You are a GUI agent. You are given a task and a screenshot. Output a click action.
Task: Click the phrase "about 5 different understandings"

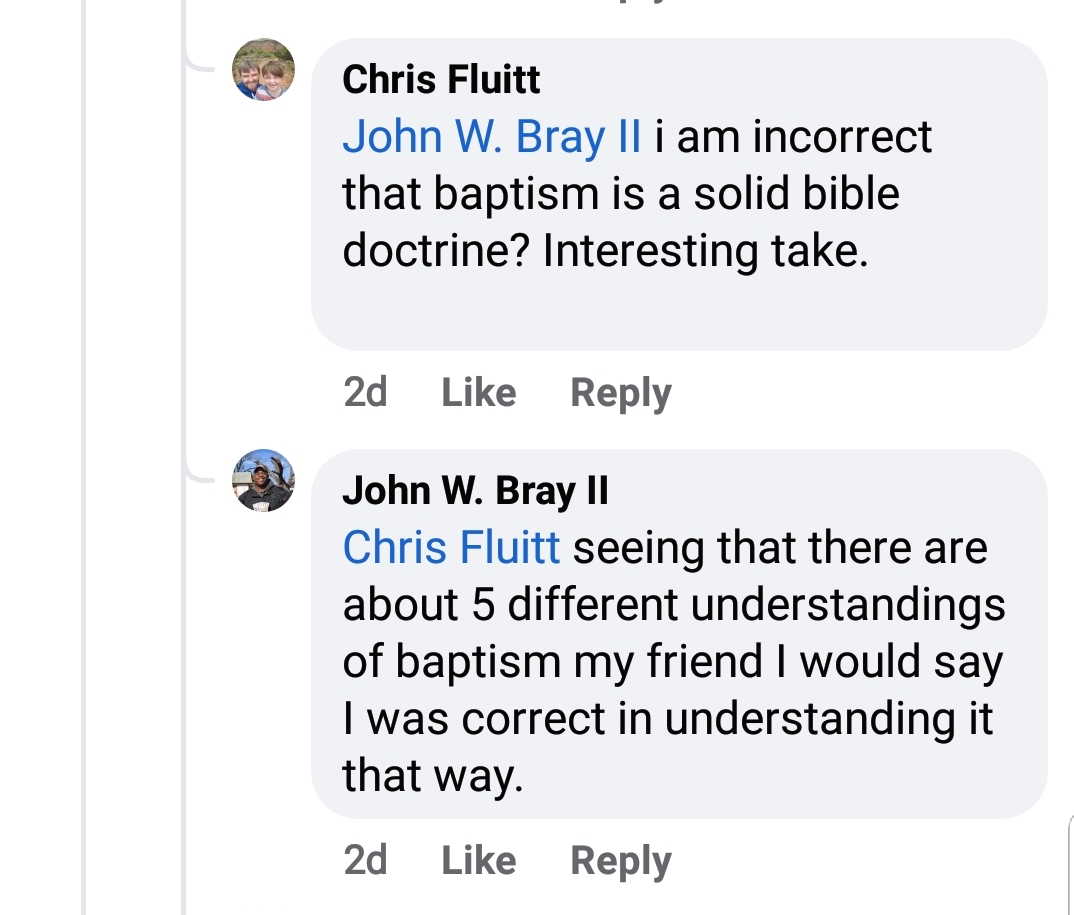coord(673,605)
